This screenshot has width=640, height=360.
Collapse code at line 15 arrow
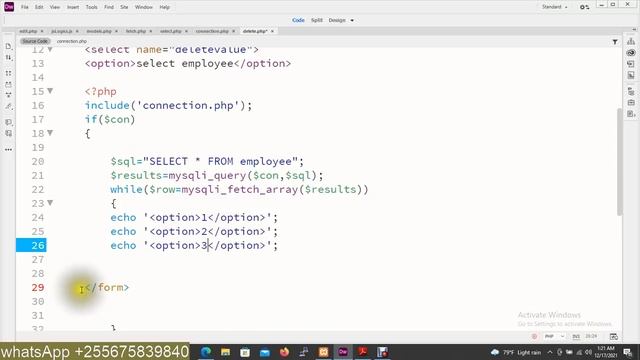[x=50, y=91]
